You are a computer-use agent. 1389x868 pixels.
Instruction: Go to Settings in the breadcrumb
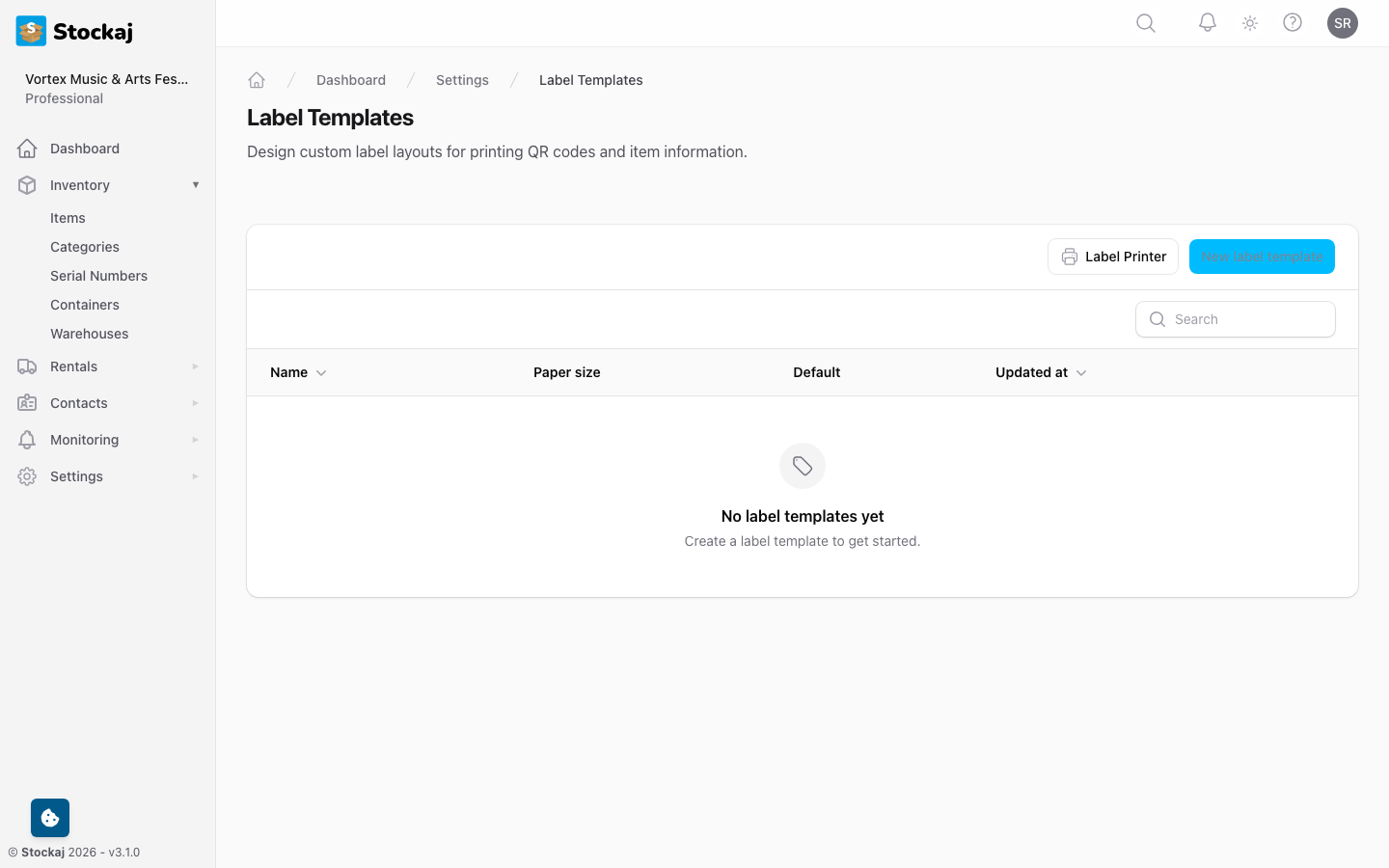click(x=462, y=80)
